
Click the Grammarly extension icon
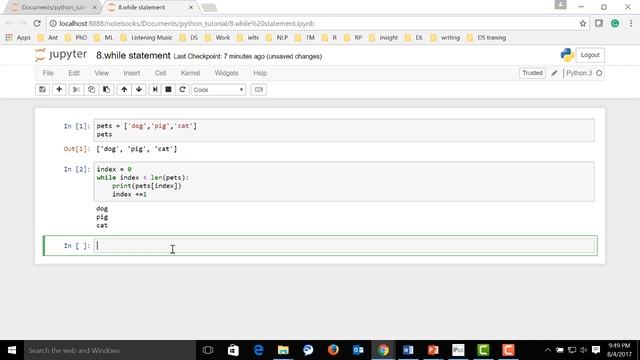[x=615, y=24]
